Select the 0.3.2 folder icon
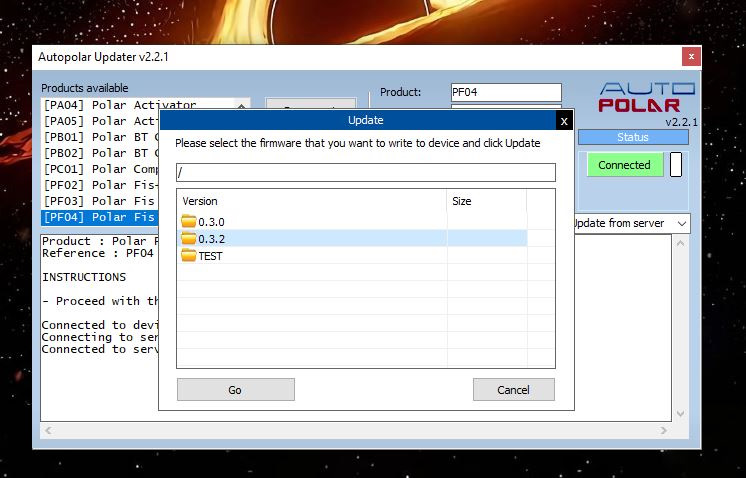 (x=188, y=238)
